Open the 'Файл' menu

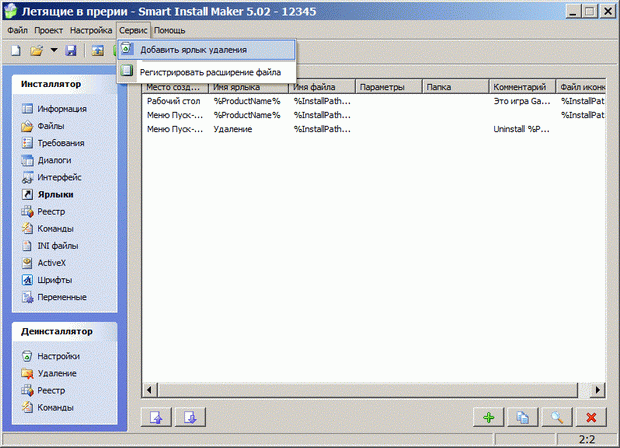17,31
